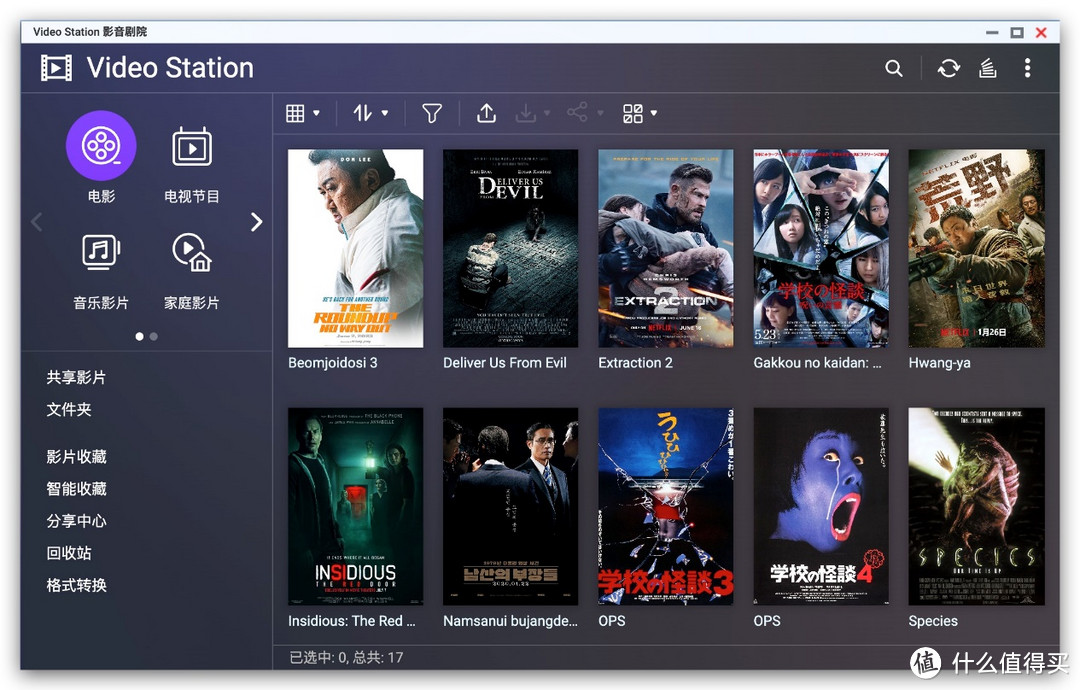Click the upload icon in toolbar
This screenshot has height=690, width=1080.
pyautogui.click(x=486, y=113)
